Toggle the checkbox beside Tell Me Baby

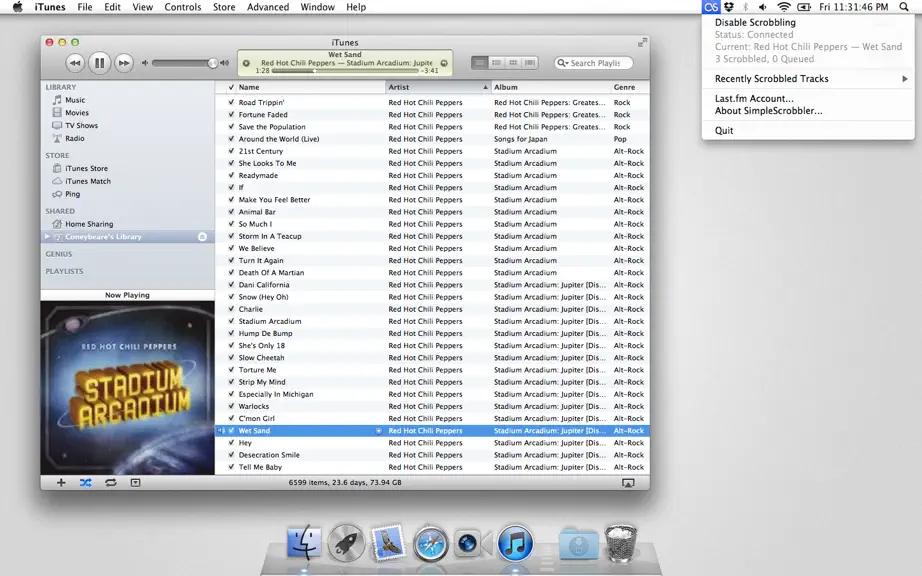click(231, 467)
